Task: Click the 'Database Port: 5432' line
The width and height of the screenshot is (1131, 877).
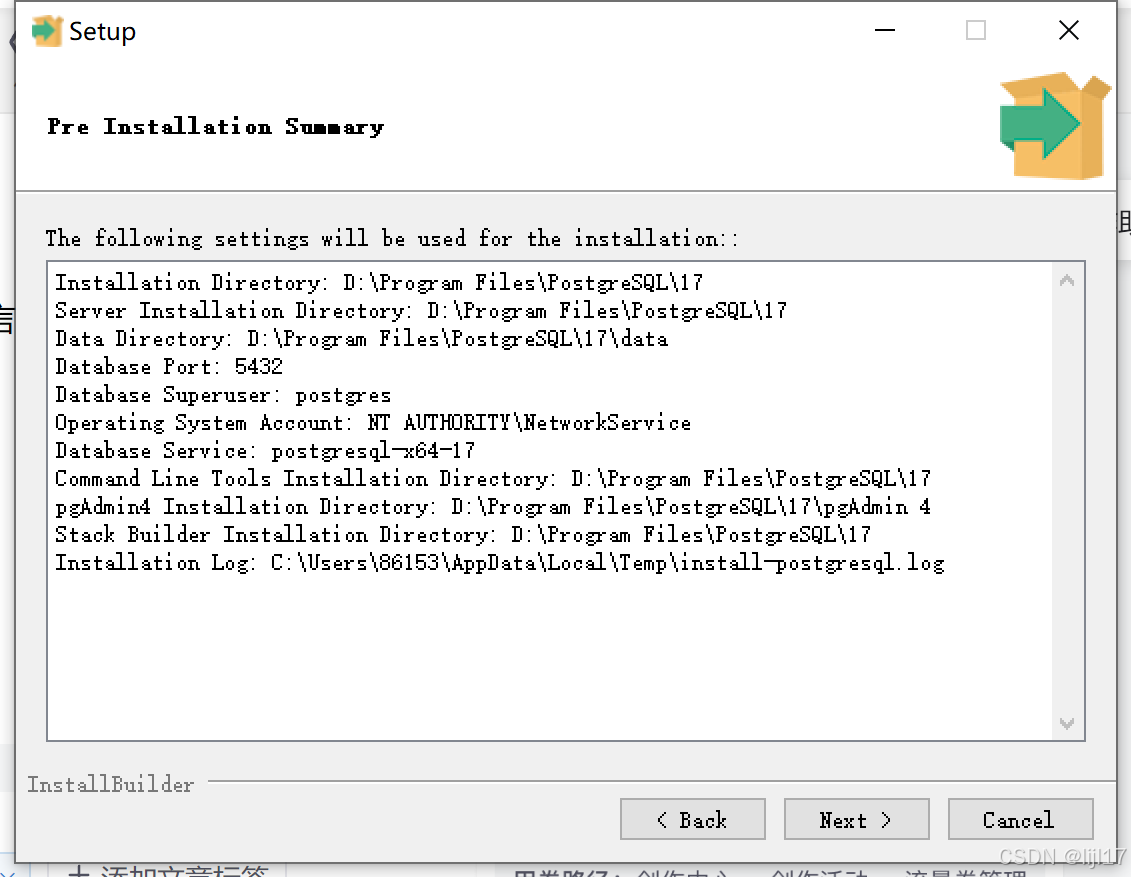Action: pos(169,366)
